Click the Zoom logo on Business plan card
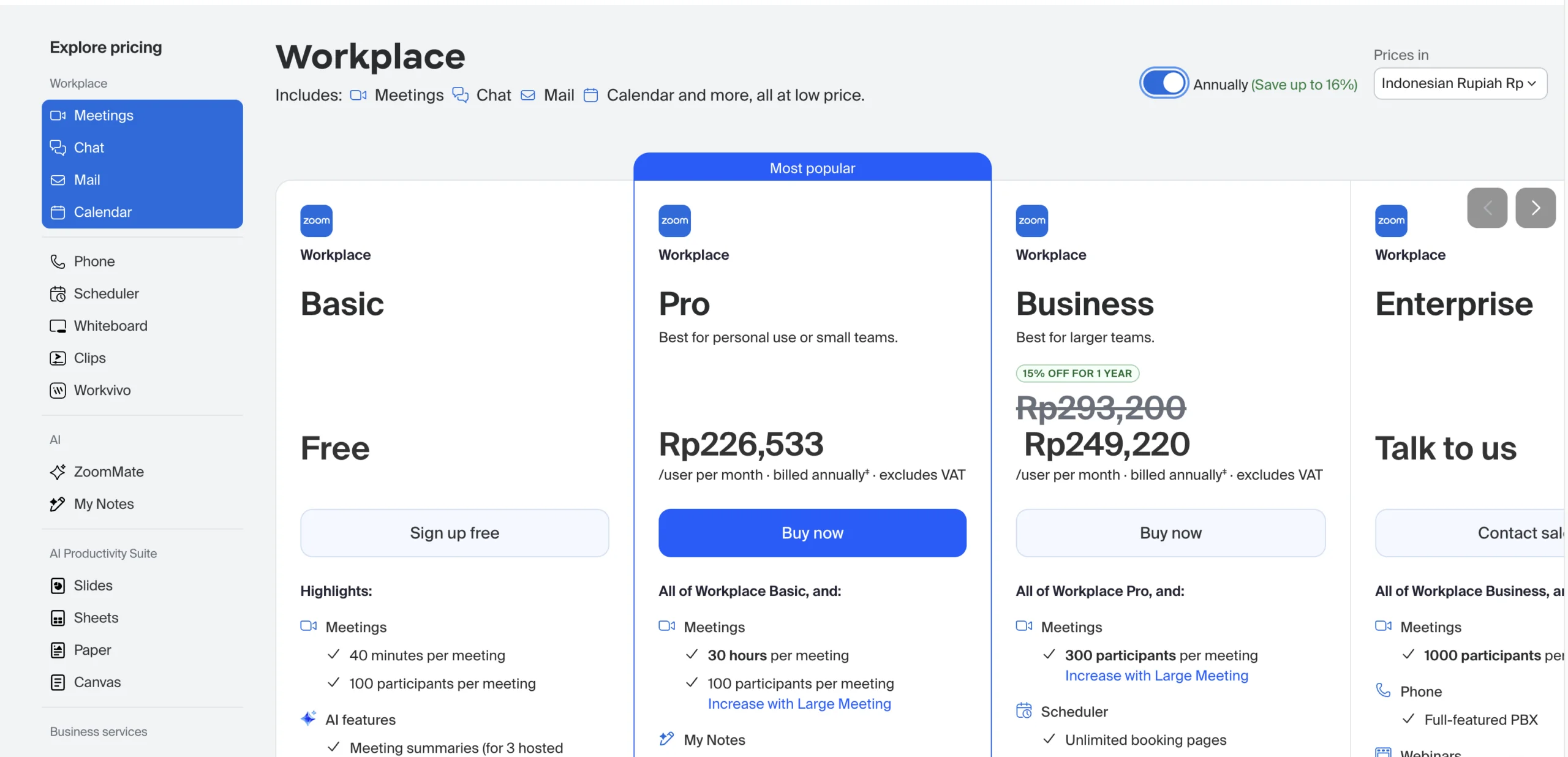1568x757 pixels. click(x=1031, y=220)
